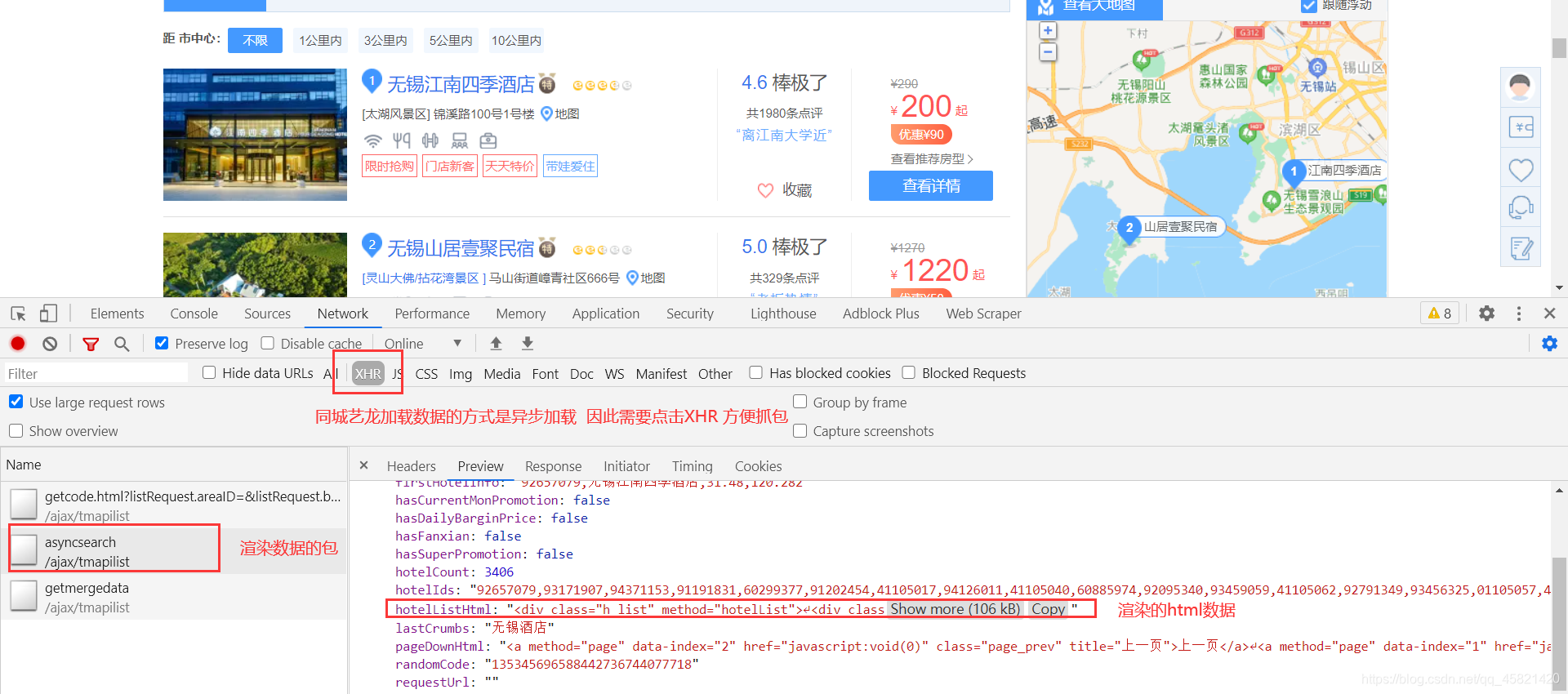Click Export HAR download arrow
This screenshot has width=1568, height=694.
(528, 344)
